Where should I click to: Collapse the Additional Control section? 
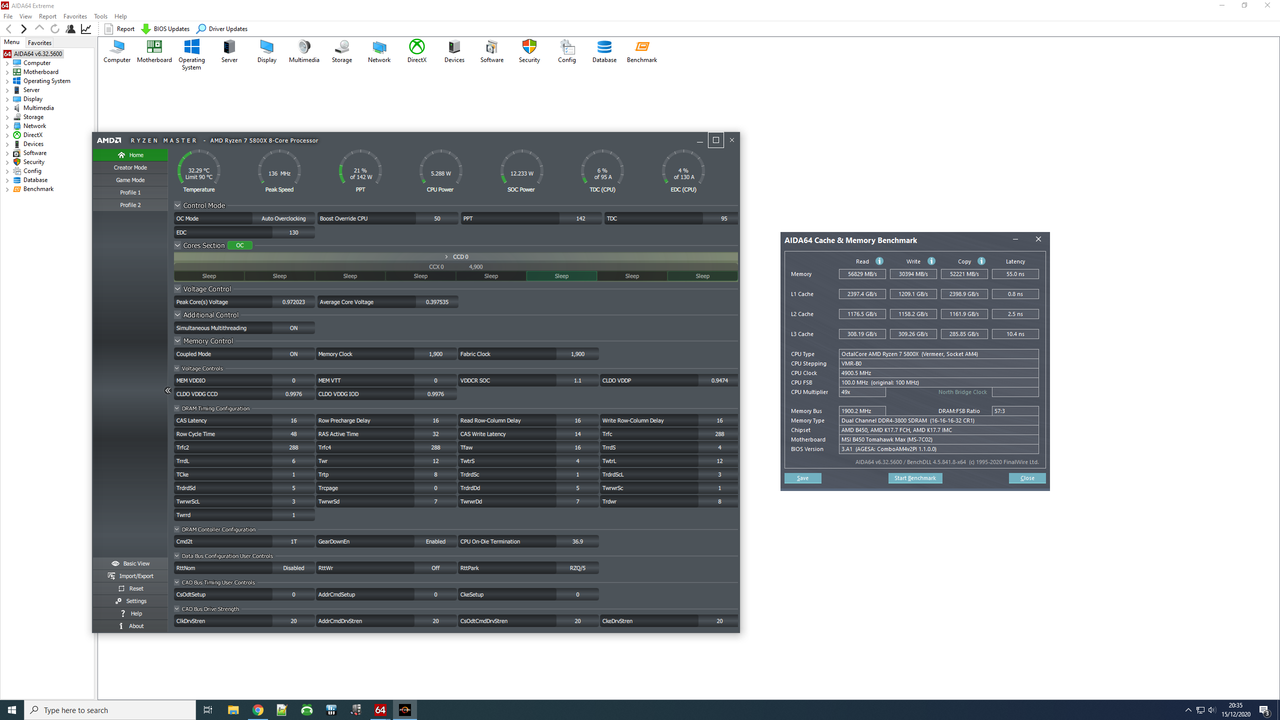pos(178,315)
